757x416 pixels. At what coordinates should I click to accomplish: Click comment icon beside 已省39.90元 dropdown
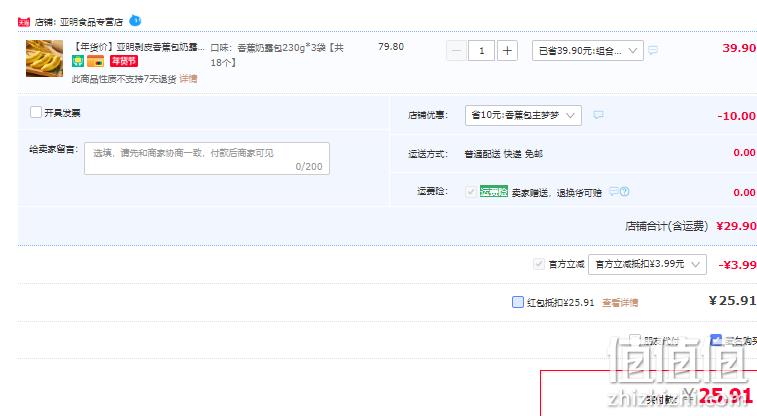point(653,50)
